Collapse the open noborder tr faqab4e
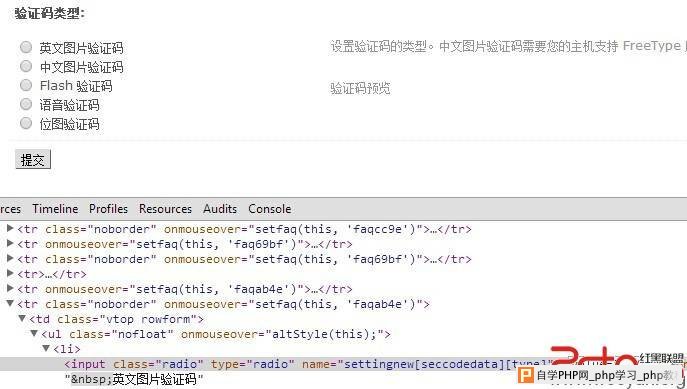The height and width of the screenshot is (389, 687). click(x=10, y=303)
